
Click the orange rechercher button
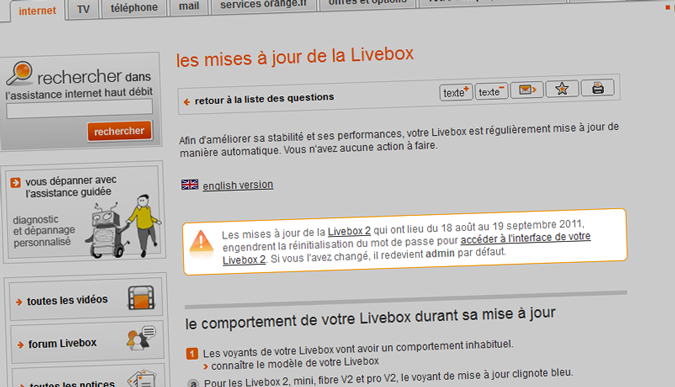pos(119,131)
